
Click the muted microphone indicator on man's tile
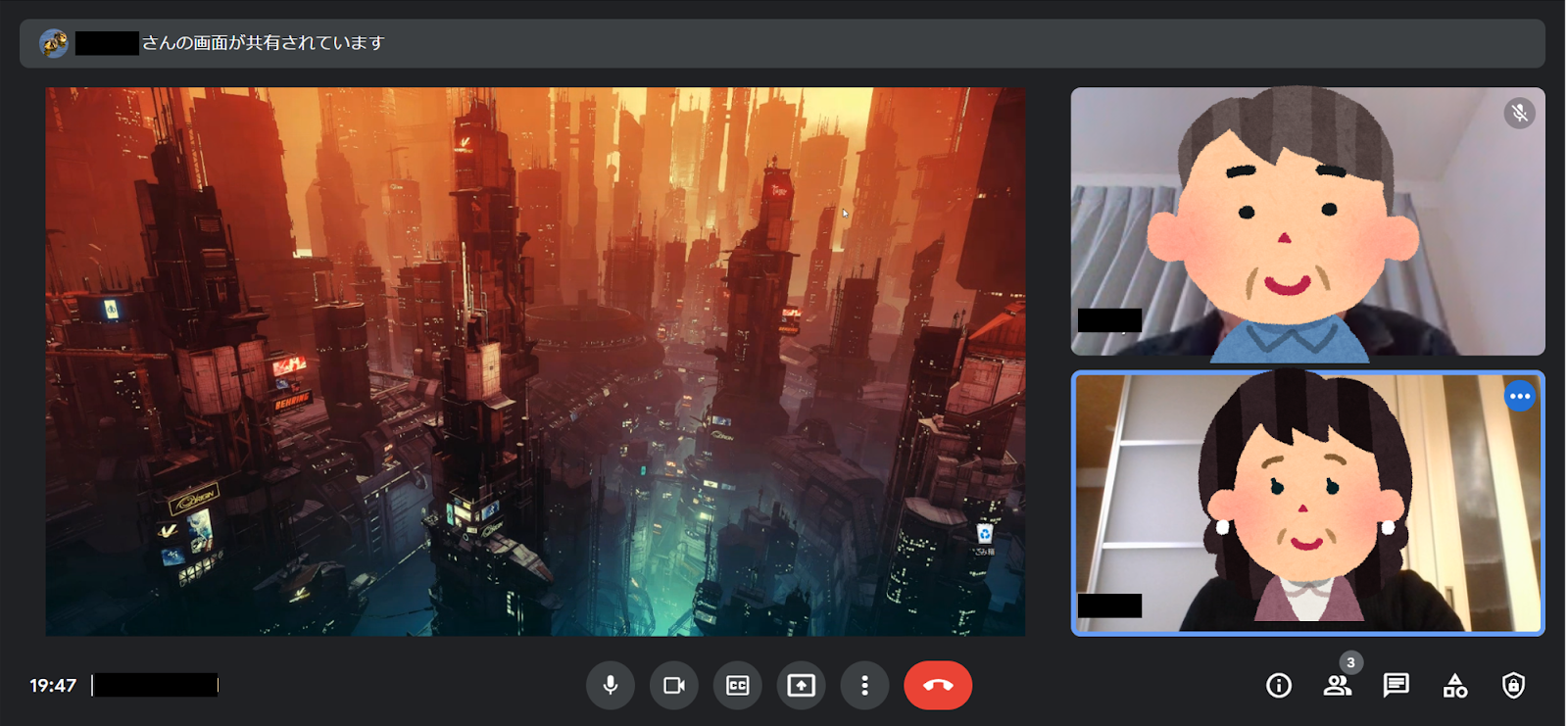tap(1520, 114)
